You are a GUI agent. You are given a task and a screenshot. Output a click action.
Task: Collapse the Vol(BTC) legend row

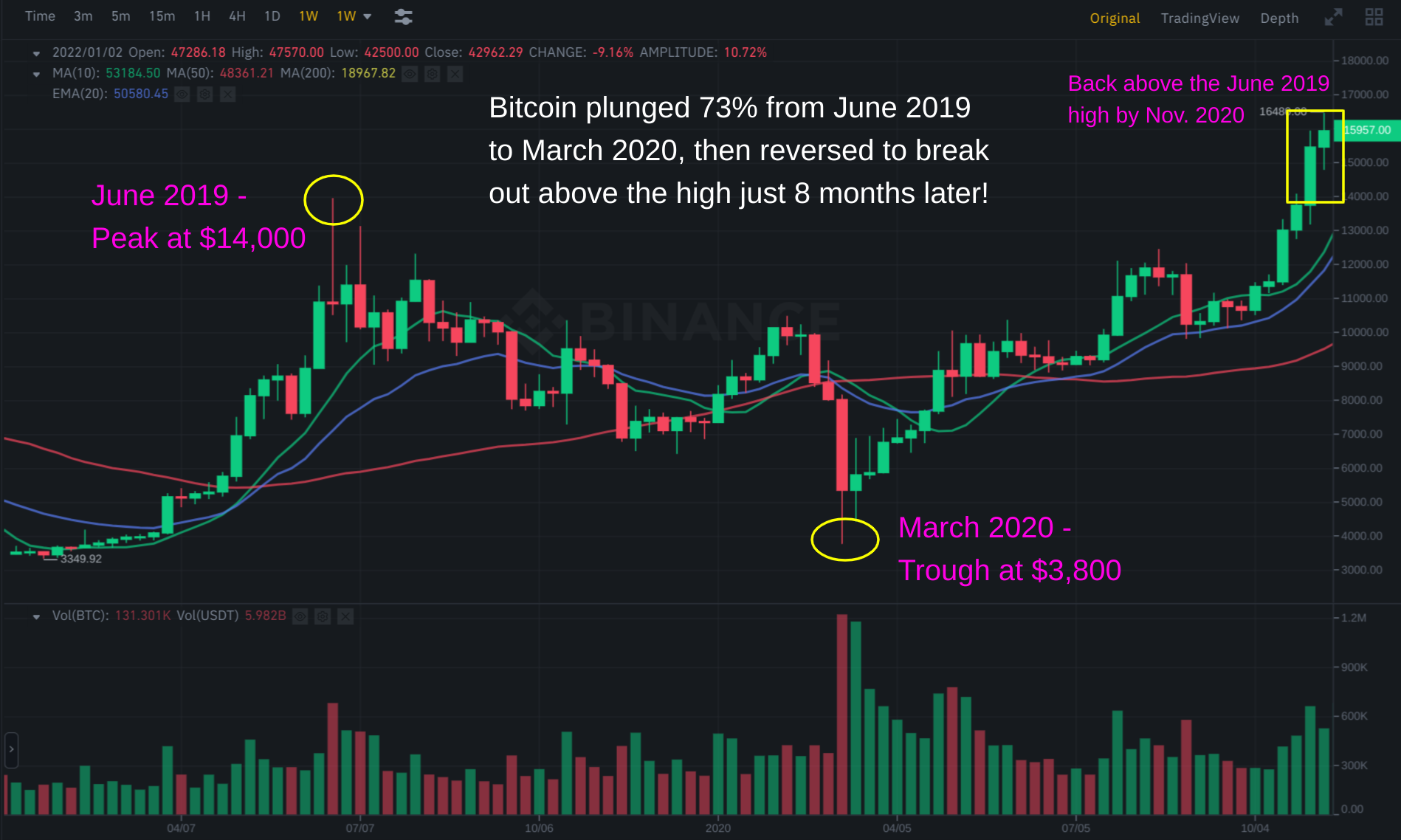pos(36,616)
